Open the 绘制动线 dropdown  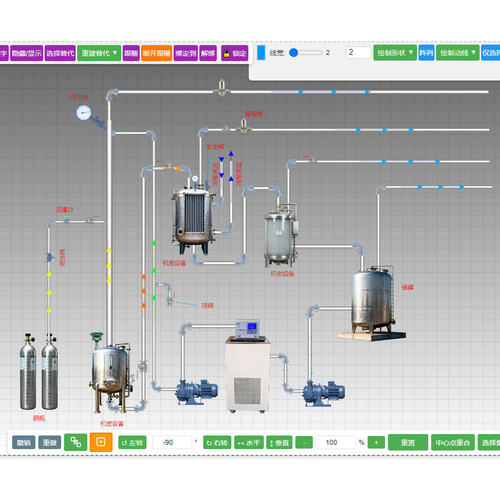[458, 53]
